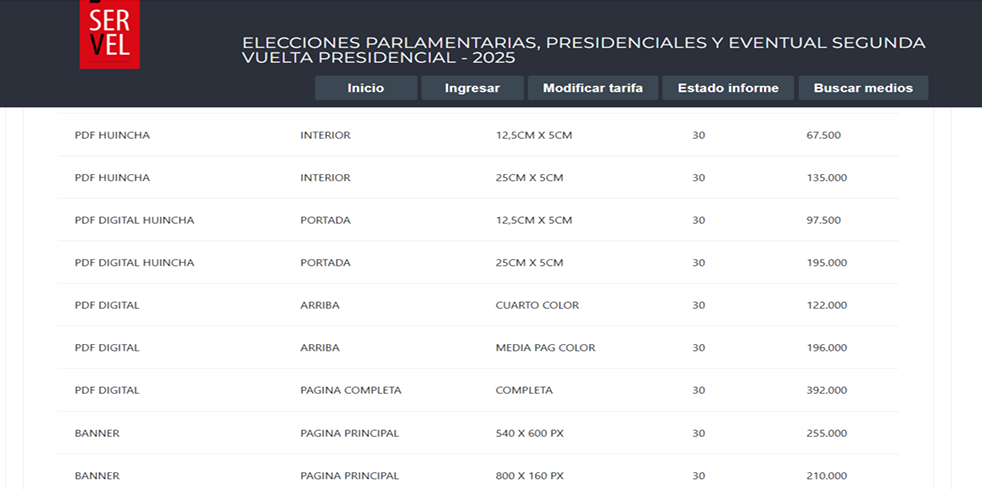982x490 pixels.
Task: Go to the Ingresar page
Action: click(472, 88)
